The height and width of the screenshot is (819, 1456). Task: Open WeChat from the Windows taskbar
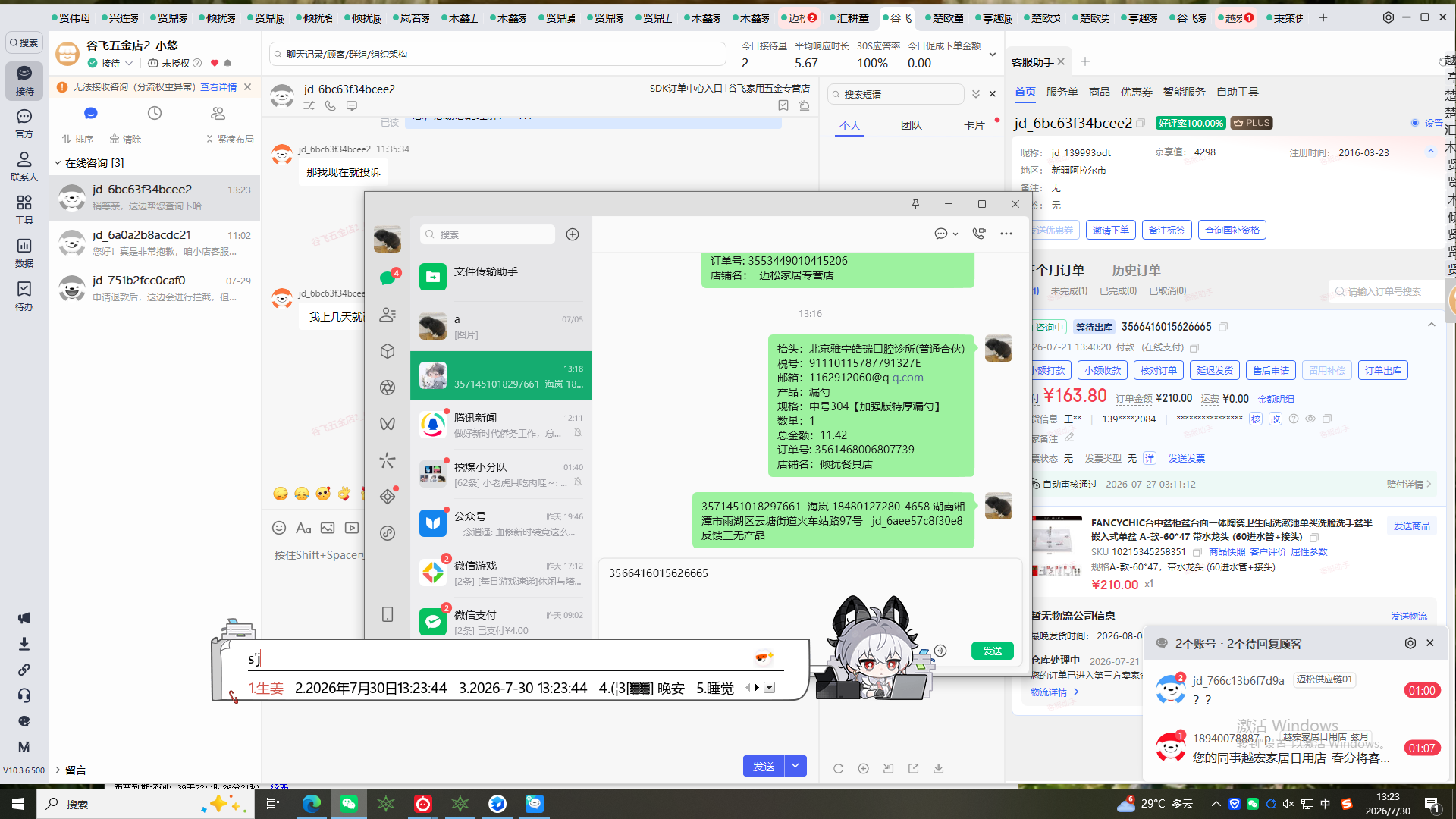click(349, 804)
